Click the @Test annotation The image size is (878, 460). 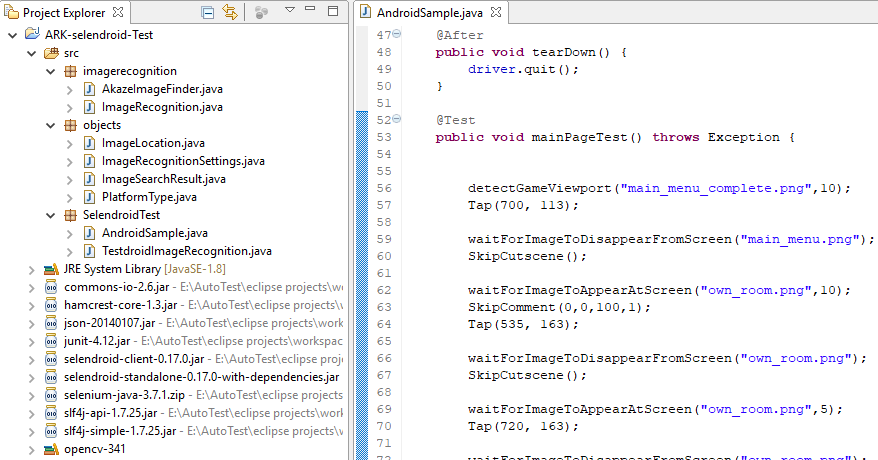(456, 120)
